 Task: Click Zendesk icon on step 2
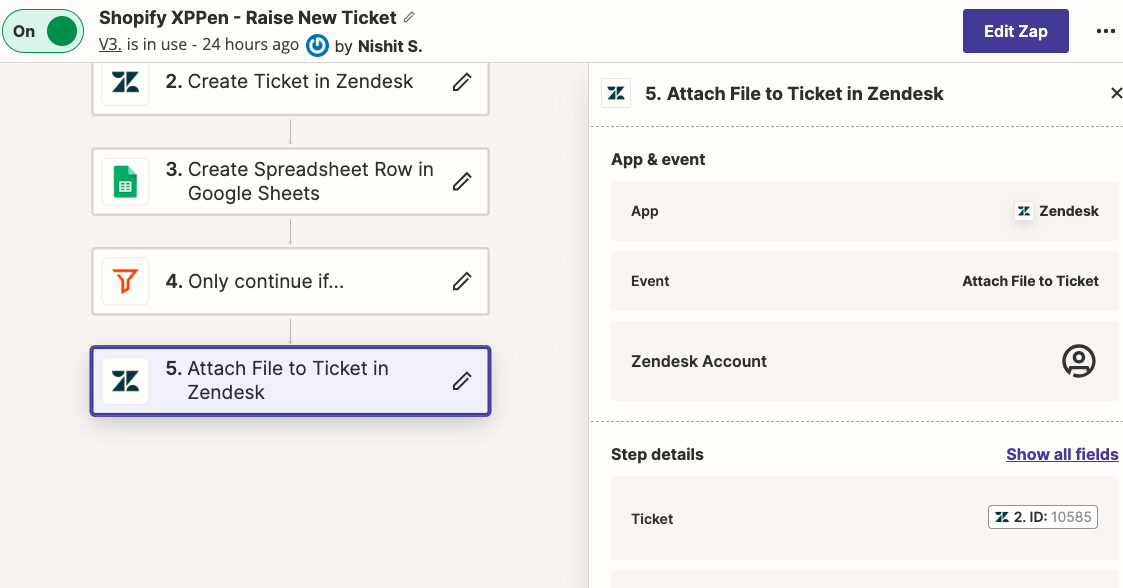click(125, 82)
